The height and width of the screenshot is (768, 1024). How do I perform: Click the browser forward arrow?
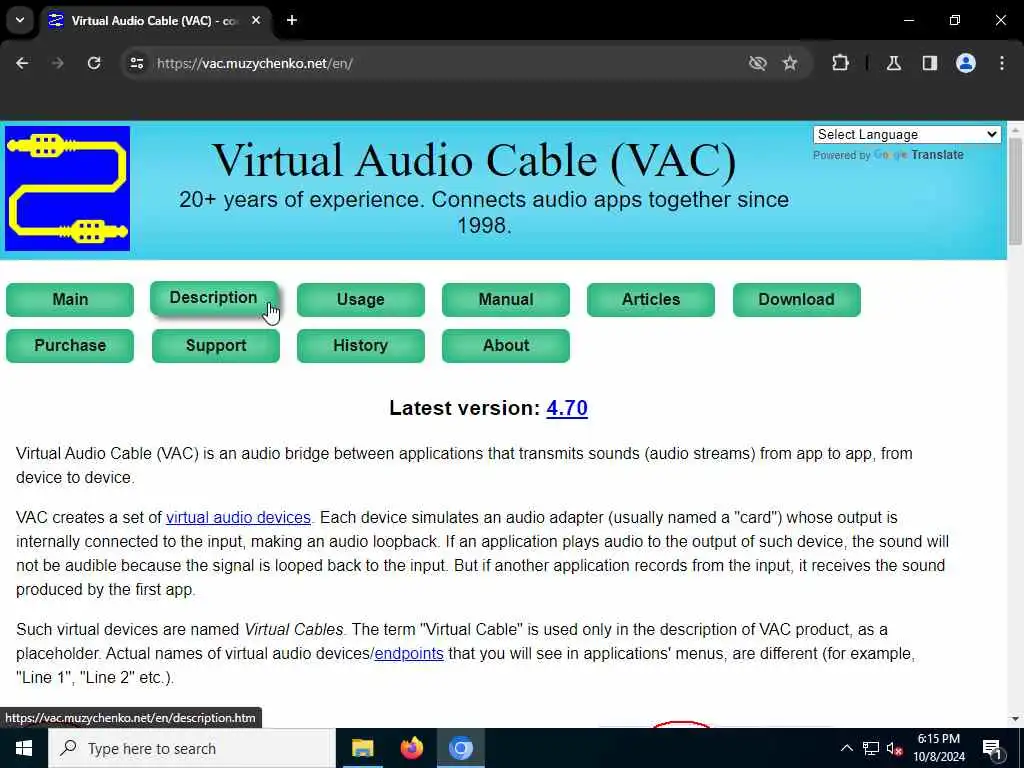[57, 63]
